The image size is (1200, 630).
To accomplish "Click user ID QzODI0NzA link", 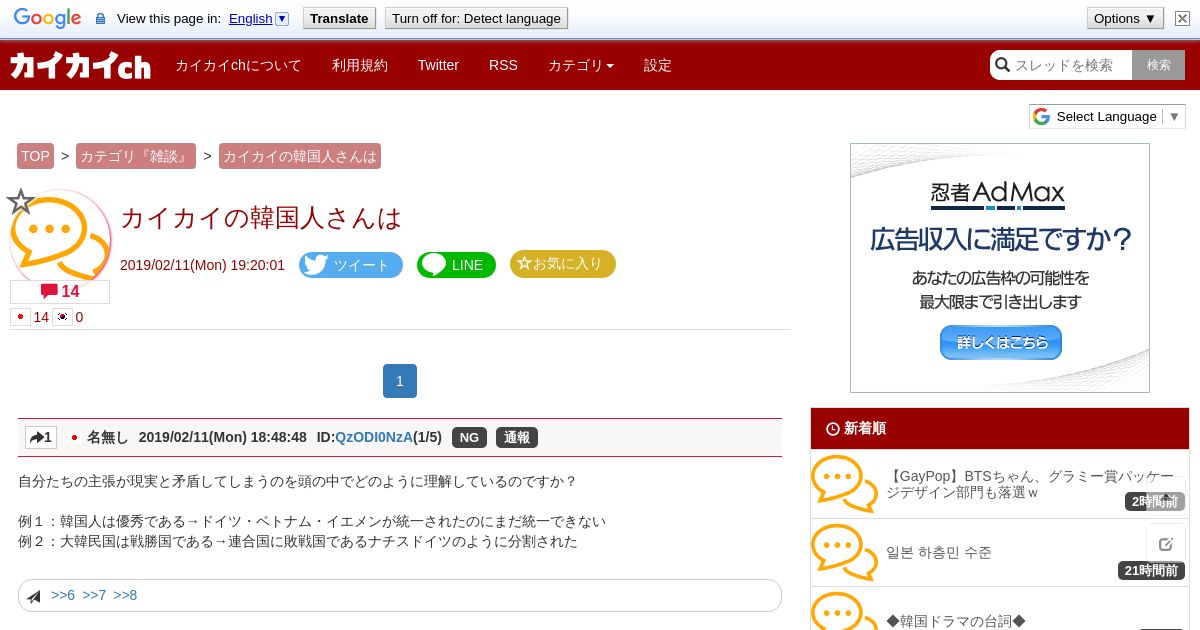I will [x=374, y=437].
